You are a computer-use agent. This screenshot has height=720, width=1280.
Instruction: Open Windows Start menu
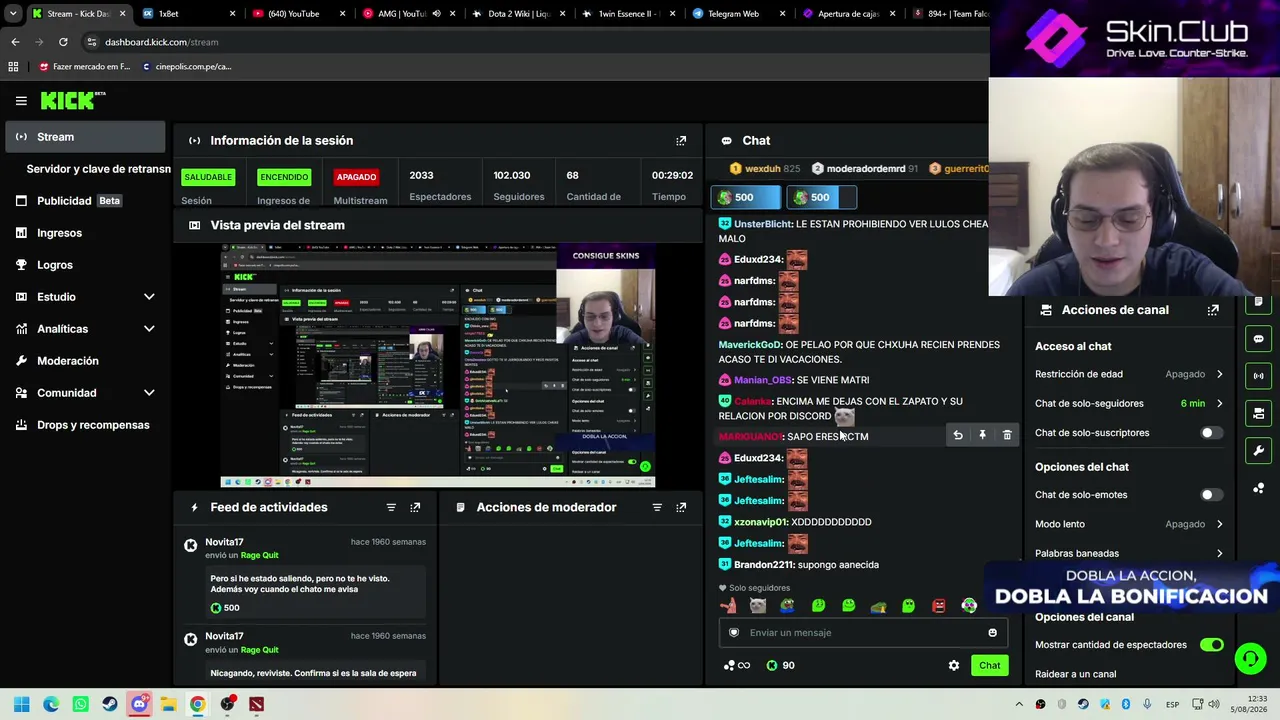click(x=21, y=704)
